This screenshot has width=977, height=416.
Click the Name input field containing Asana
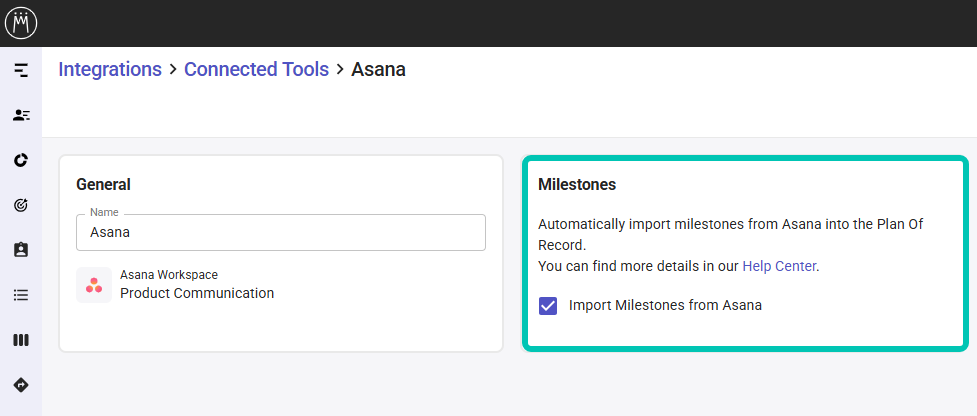coord(281,232)
